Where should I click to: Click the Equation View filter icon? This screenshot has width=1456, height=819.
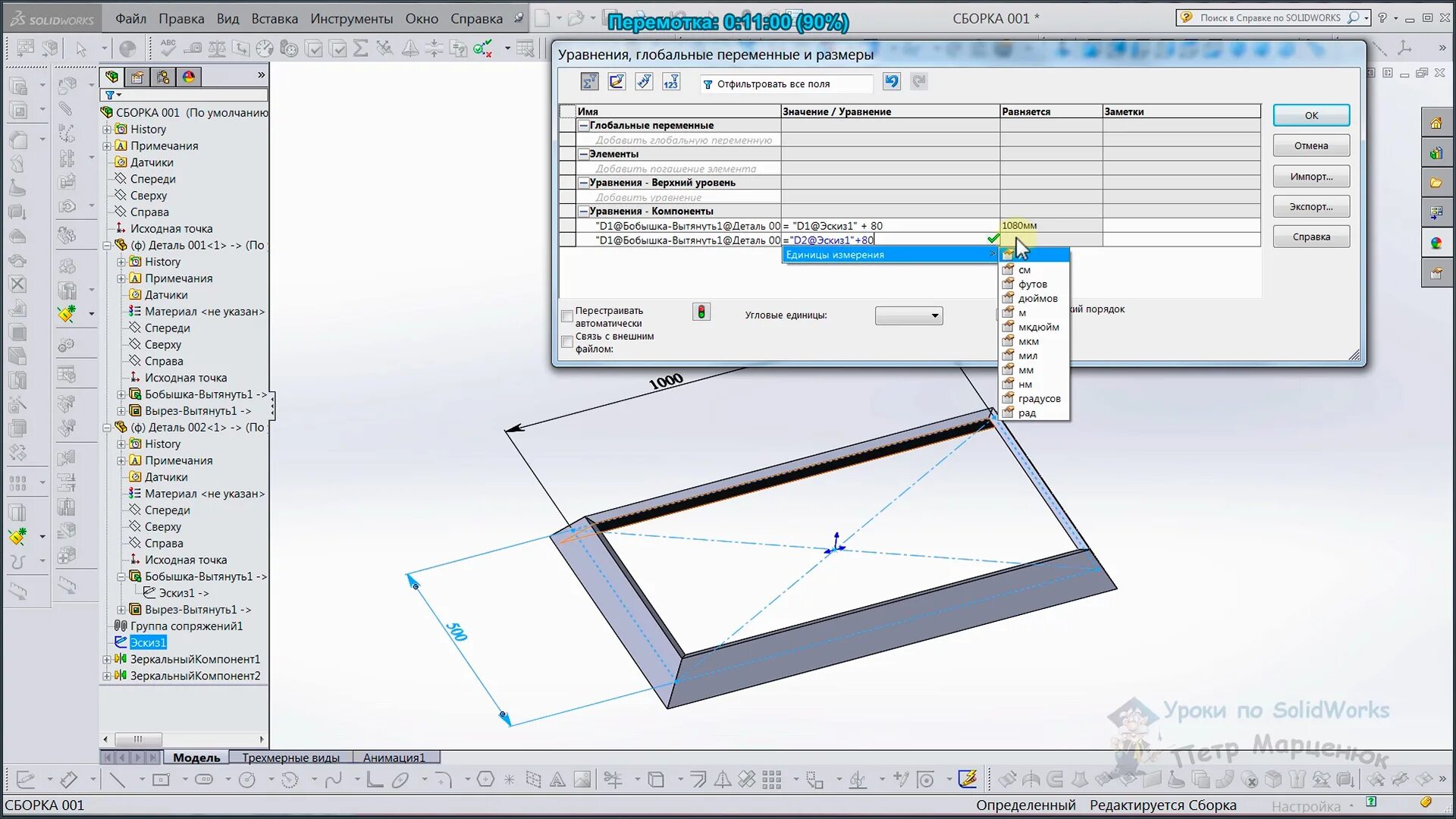click(589, 82)
